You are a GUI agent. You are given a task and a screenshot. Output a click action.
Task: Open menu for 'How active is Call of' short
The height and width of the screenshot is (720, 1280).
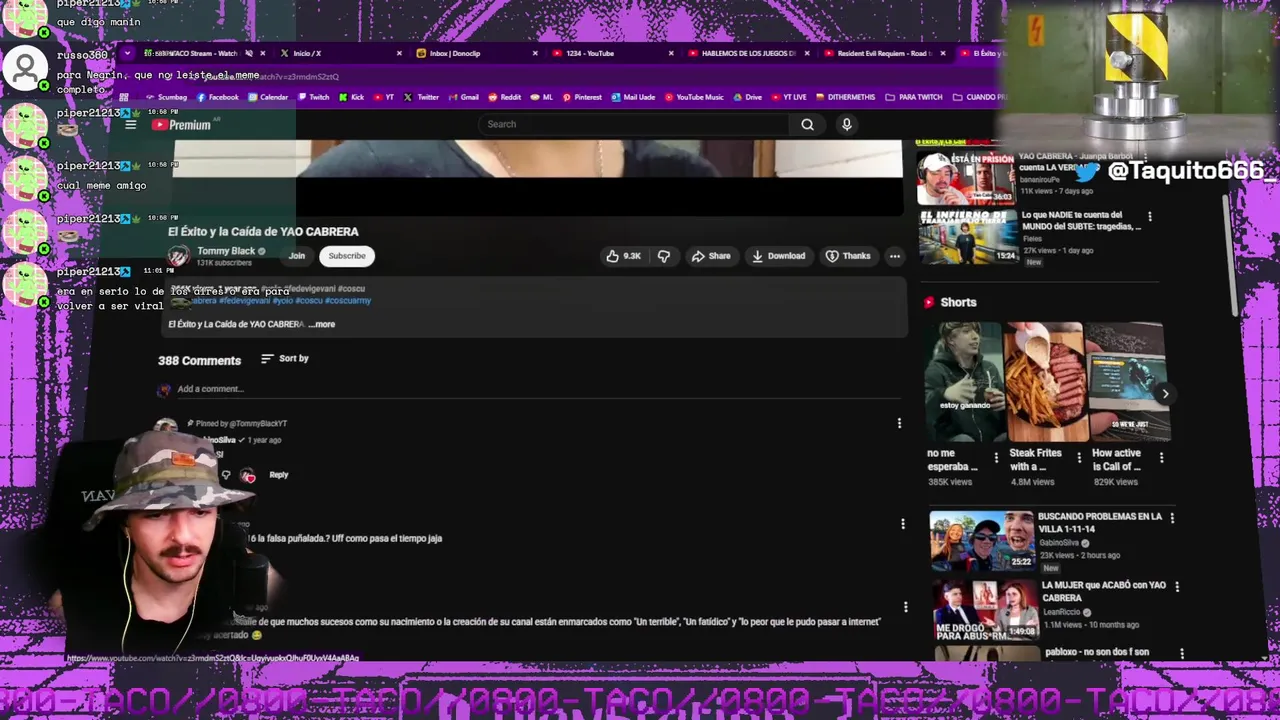point(1161,458)
